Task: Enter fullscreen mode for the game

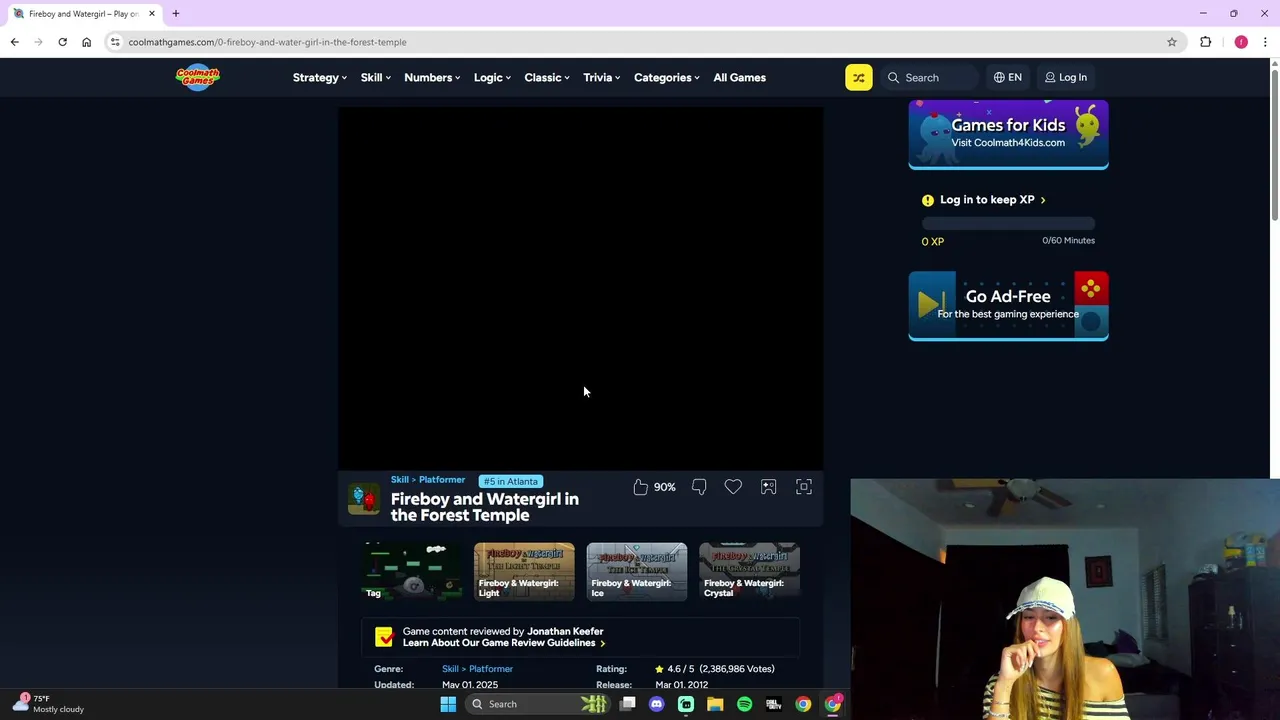Action: pos(804,487)
